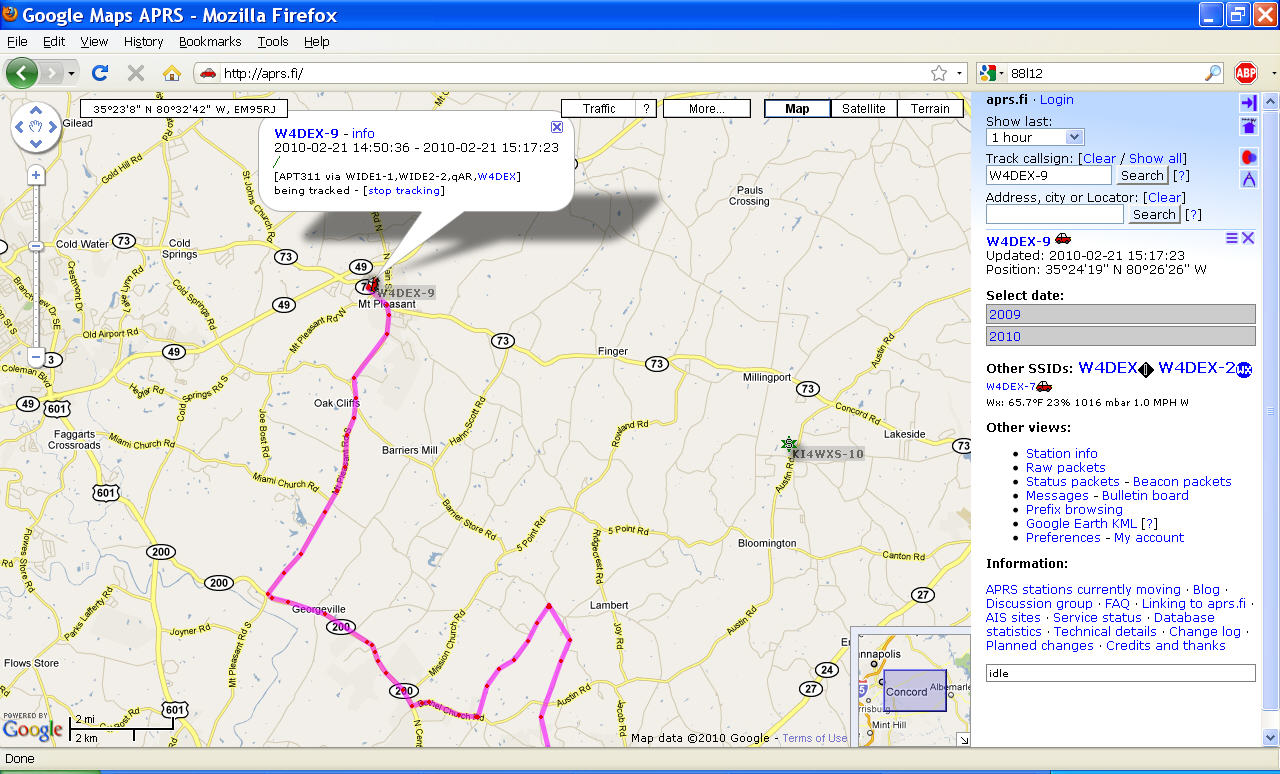Click the Track callsign input field

point(1048,175)
